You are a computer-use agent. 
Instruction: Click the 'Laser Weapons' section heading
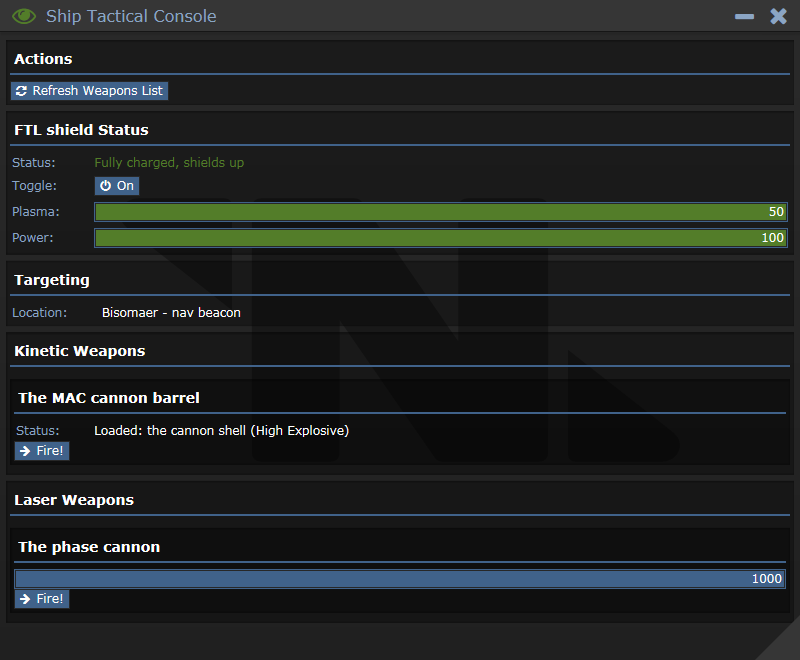[x=74, y=500]
